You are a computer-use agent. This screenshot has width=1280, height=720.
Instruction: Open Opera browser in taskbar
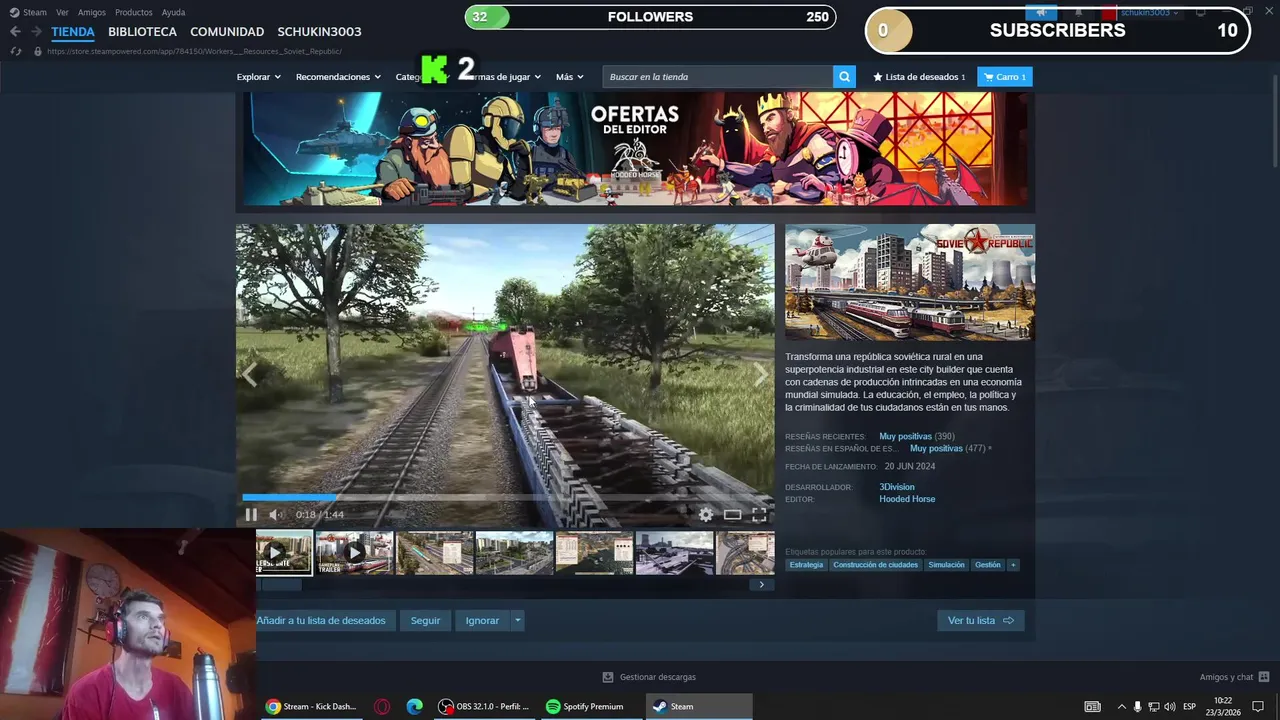click(x=382, y=706)
